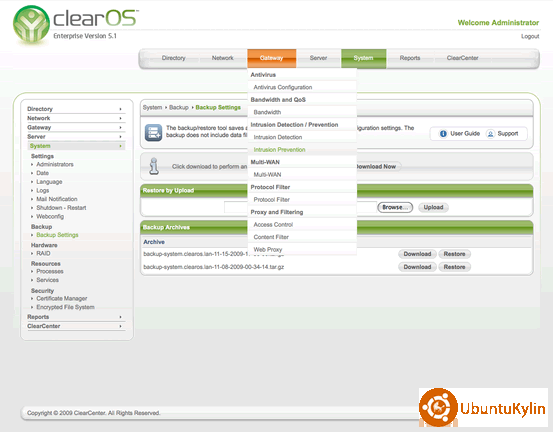Open the Directory top menu tab
553x432 pixels.
(174, 58)
